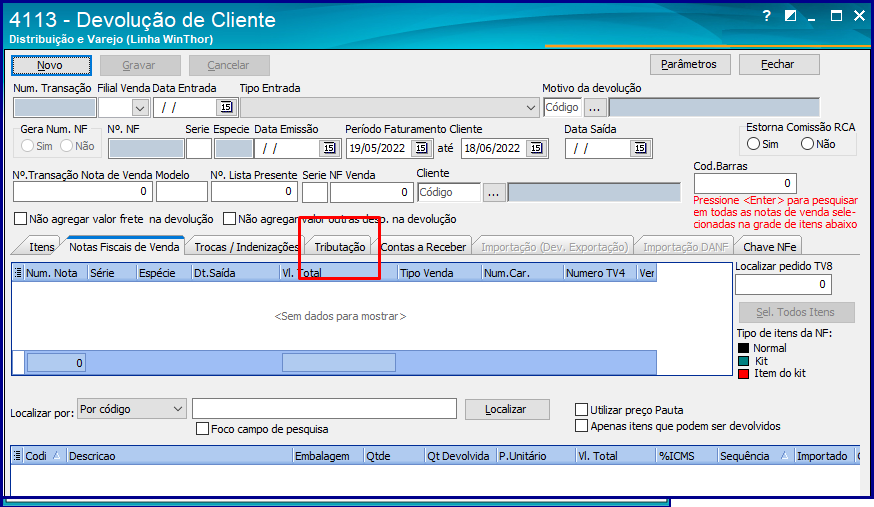Open calendar for Data Emissão field

pos(329,148)
